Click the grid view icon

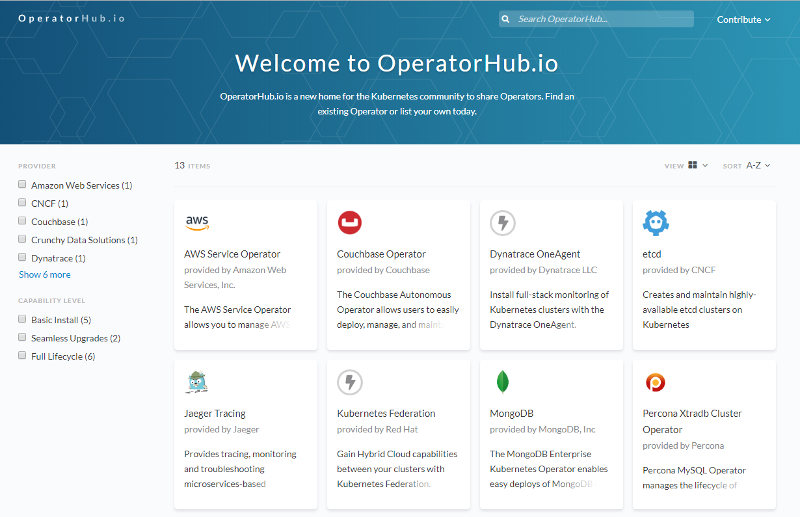click(x=692, y=165)
